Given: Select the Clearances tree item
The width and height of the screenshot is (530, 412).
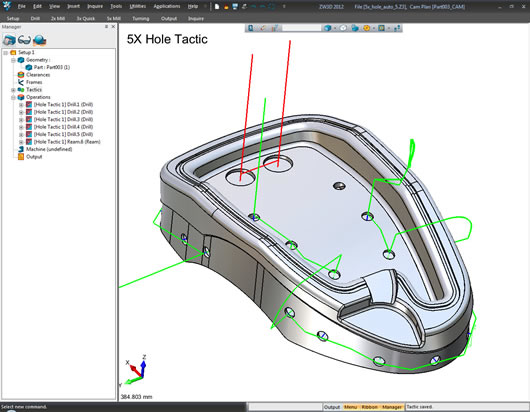Looking at the screenshot, I should pyautogui.click(x=38, y=75).
